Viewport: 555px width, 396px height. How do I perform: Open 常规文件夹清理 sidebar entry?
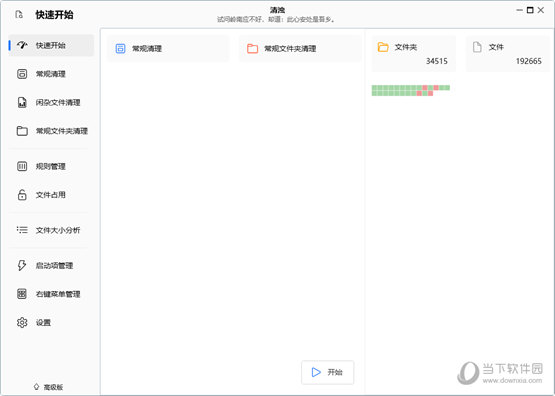[51, 131]
